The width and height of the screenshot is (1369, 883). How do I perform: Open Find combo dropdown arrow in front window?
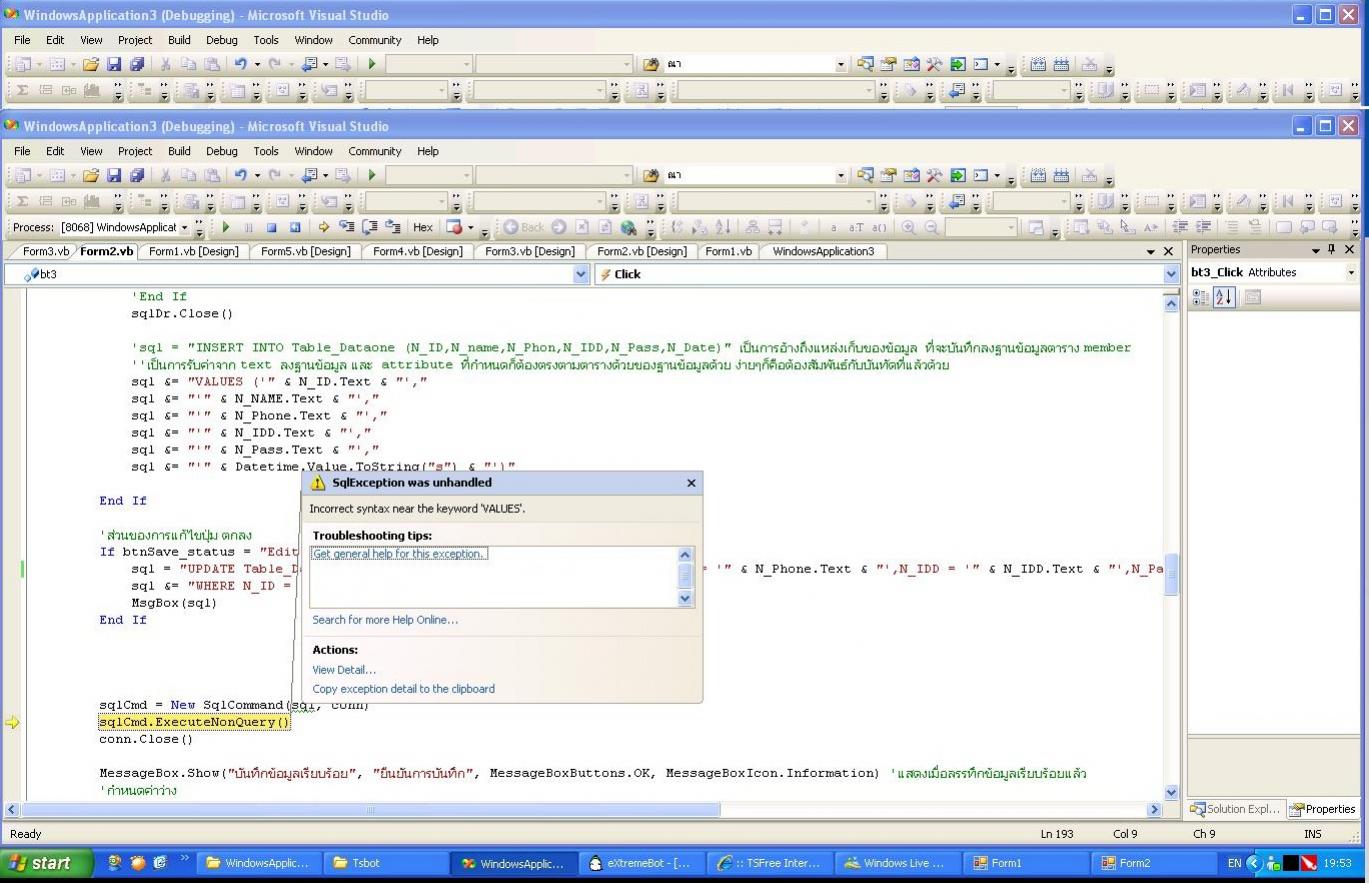pos(841,175)
